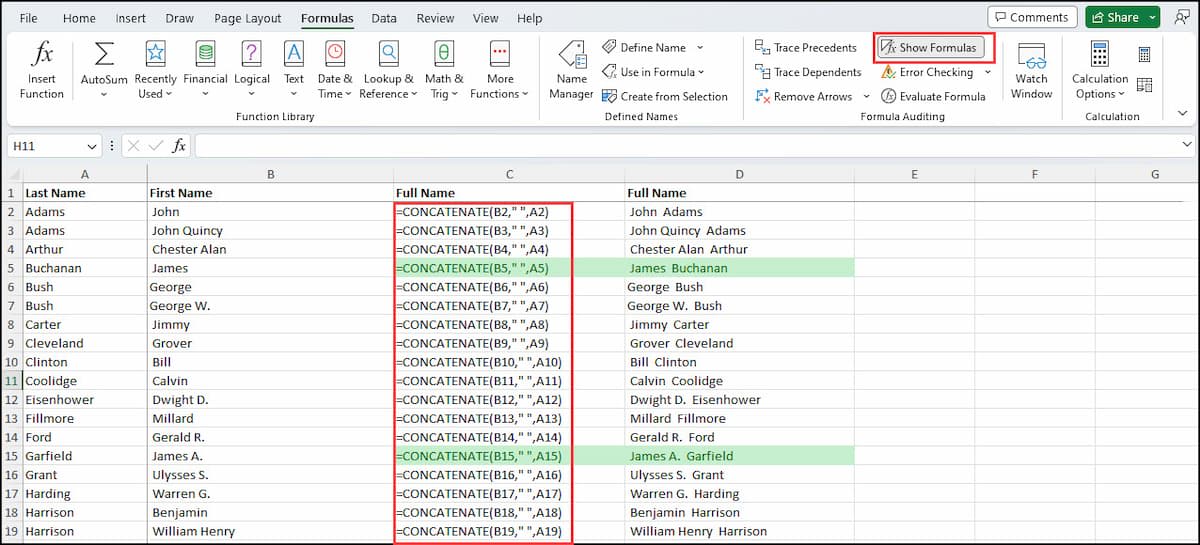Open the File menu
Screen dimensions: 1200x545
click(x=28, y=18)
